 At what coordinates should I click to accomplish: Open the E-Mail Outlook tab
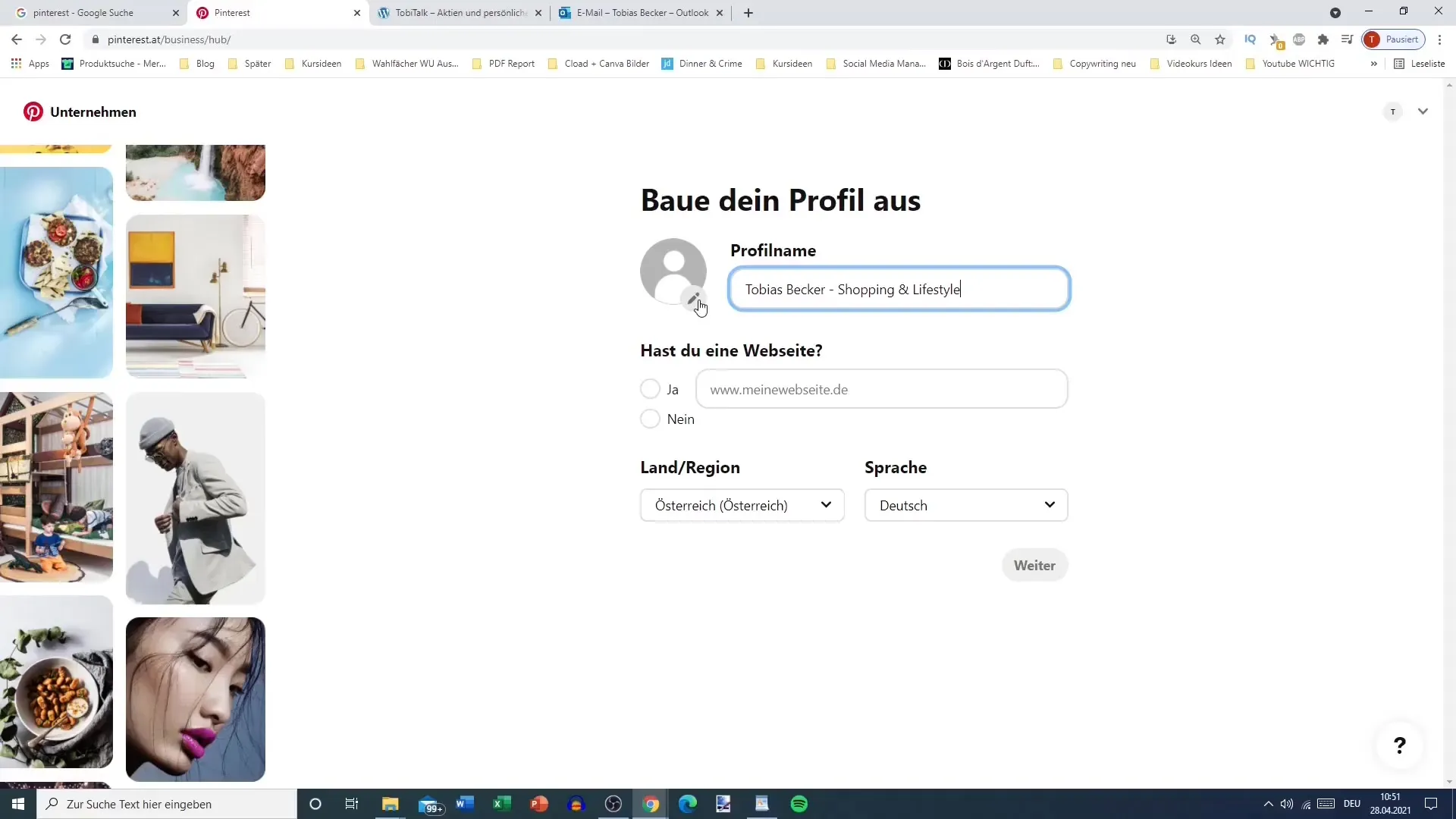pyautogui.click(x=636, y=12)
